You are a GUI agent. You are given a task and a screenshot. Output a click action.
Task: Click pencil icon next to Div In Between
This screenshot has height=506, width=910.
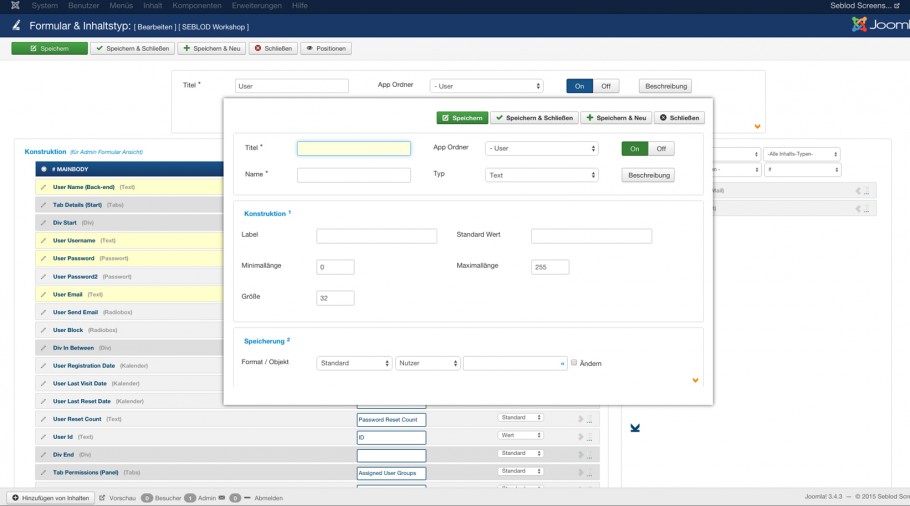click(44, 348)
